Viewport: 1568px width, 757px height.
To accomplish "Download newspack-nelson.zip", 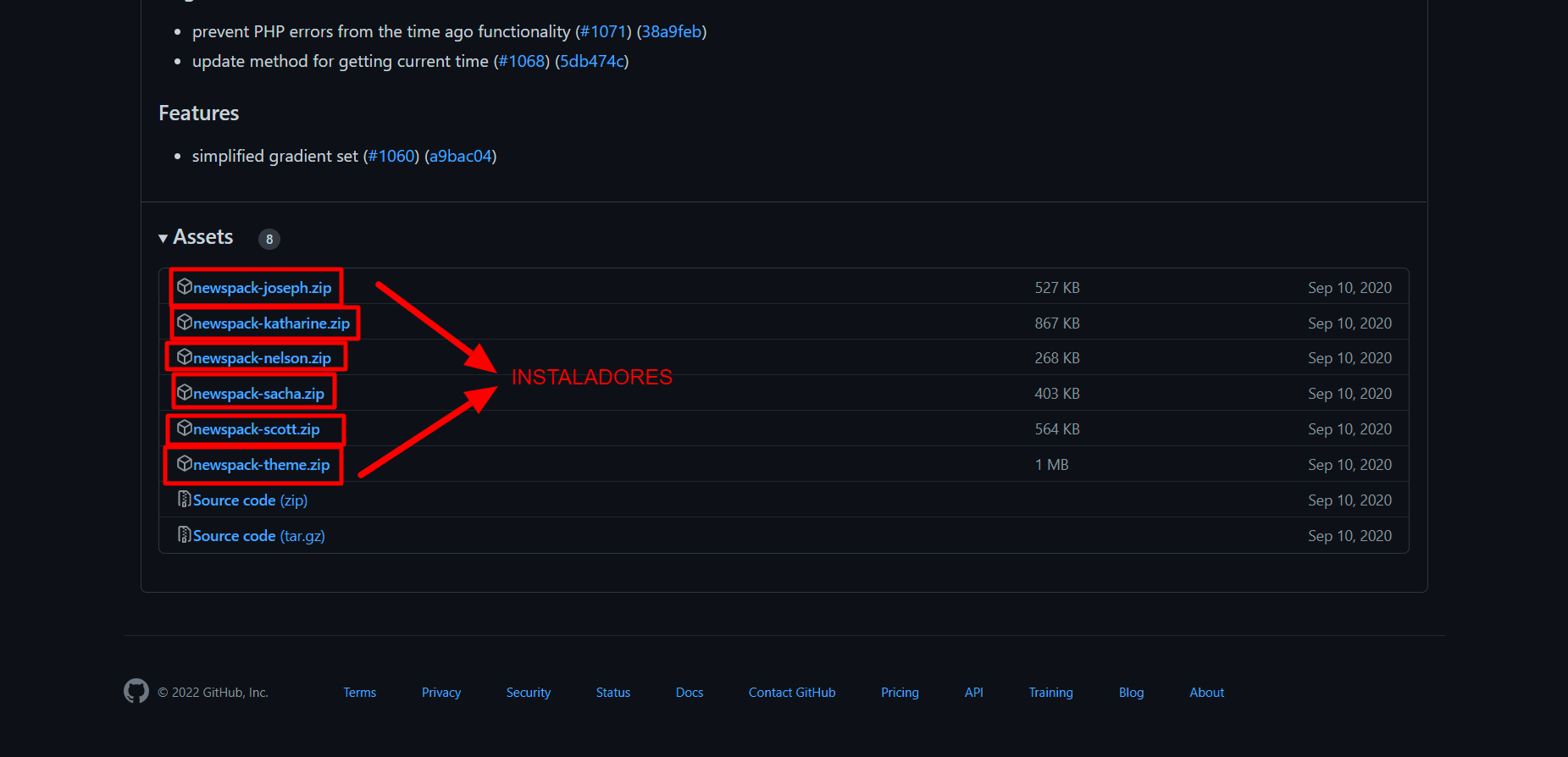I will pyautogui.click(x=262, y=358).
